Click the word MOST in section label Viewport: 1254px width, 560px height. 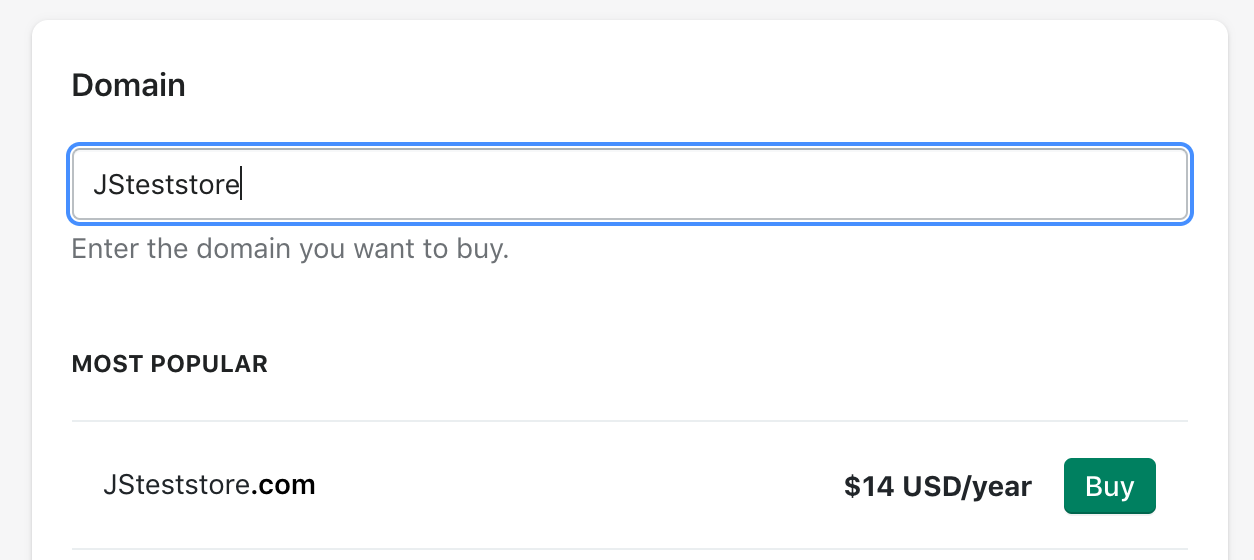[105, 364]
